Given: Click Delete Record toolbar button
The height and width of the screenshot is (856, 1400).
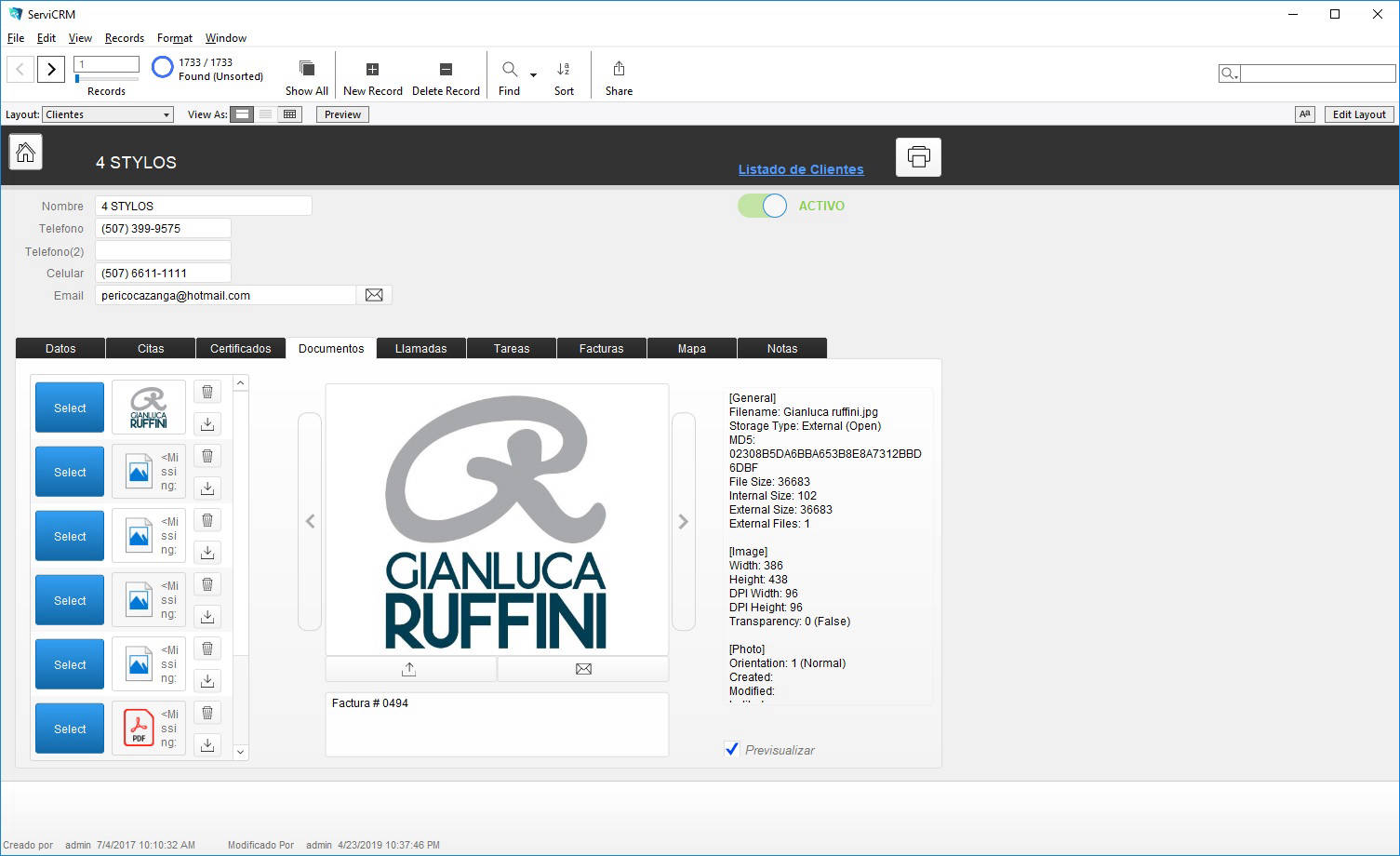Looking at the screenshot, I should tap(446, 69).
